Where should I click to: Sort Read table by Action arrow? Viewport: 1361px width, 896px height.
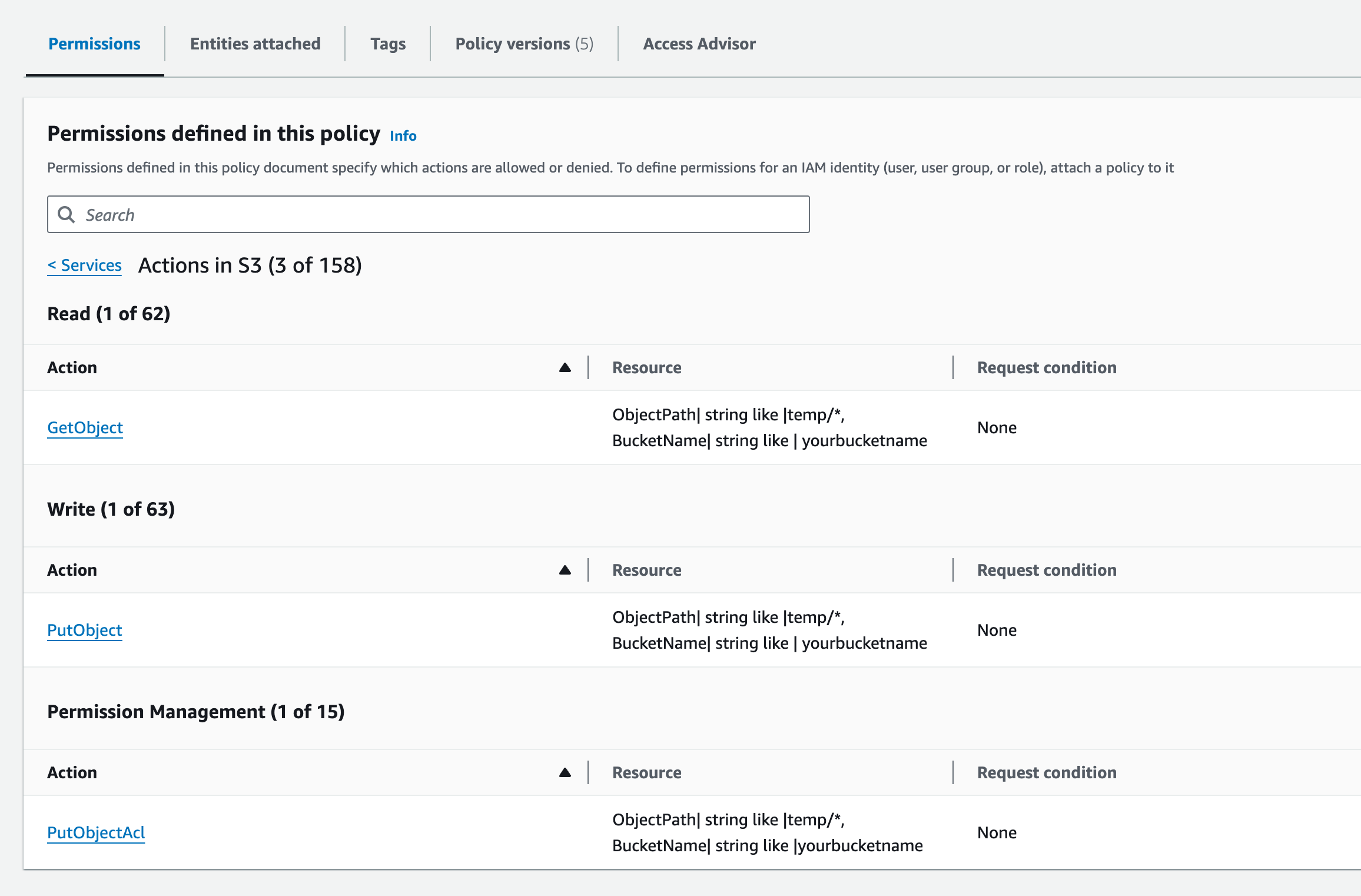click(565, 368)
